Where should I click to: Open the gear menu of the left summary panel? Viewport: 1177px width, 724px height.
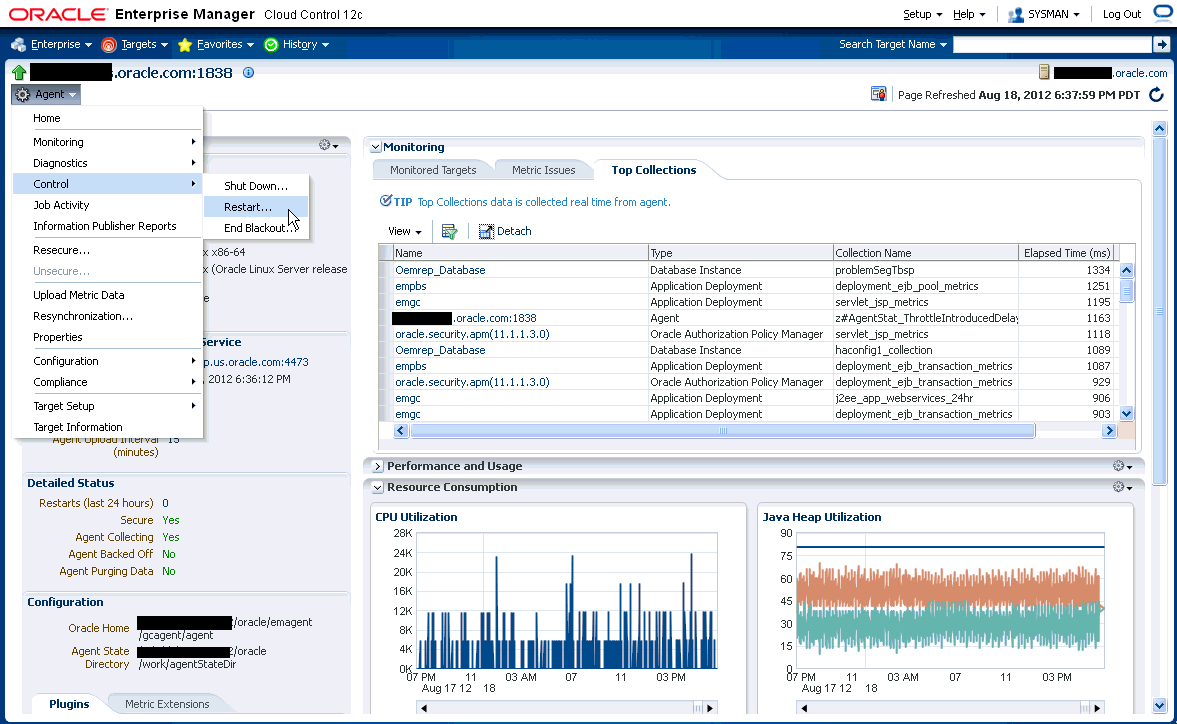(328, 145)
